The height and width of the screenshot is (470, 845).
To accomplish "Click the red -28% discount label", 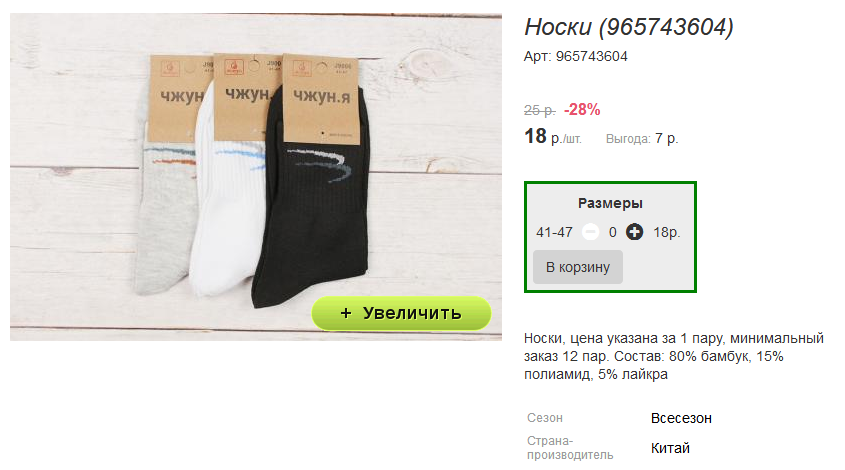I will (x=582, y=110).
